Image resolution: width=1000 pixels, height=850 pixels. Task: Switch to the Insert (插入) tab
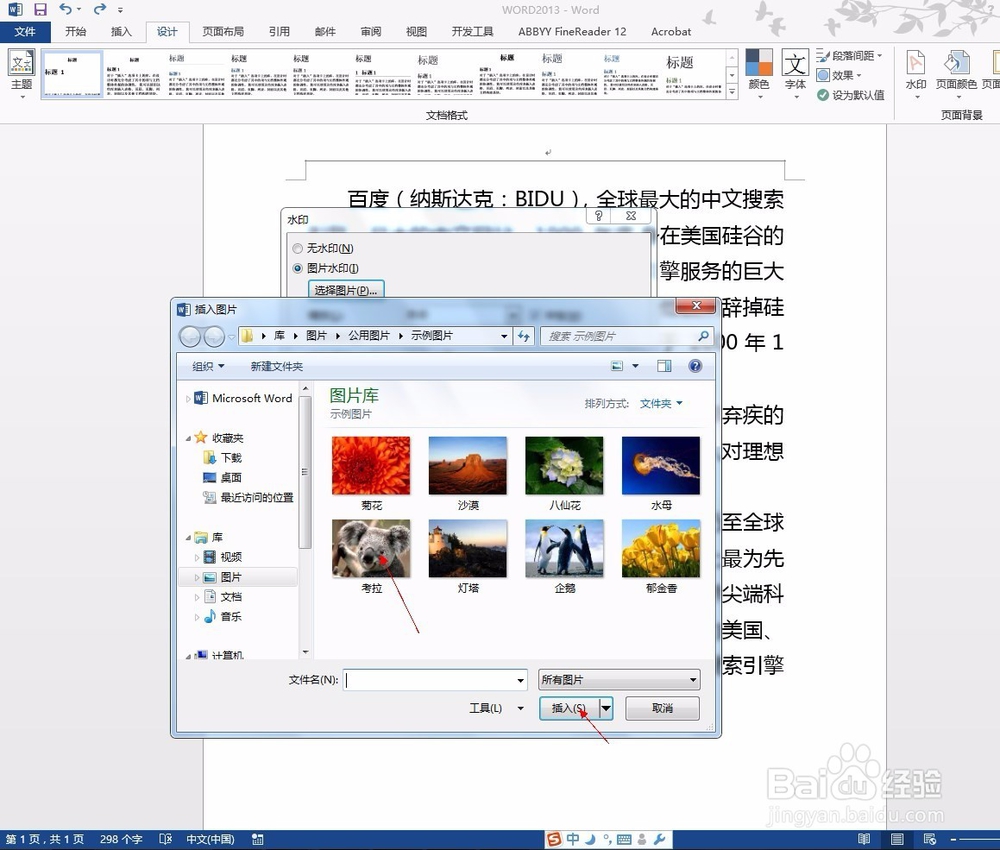121,31
